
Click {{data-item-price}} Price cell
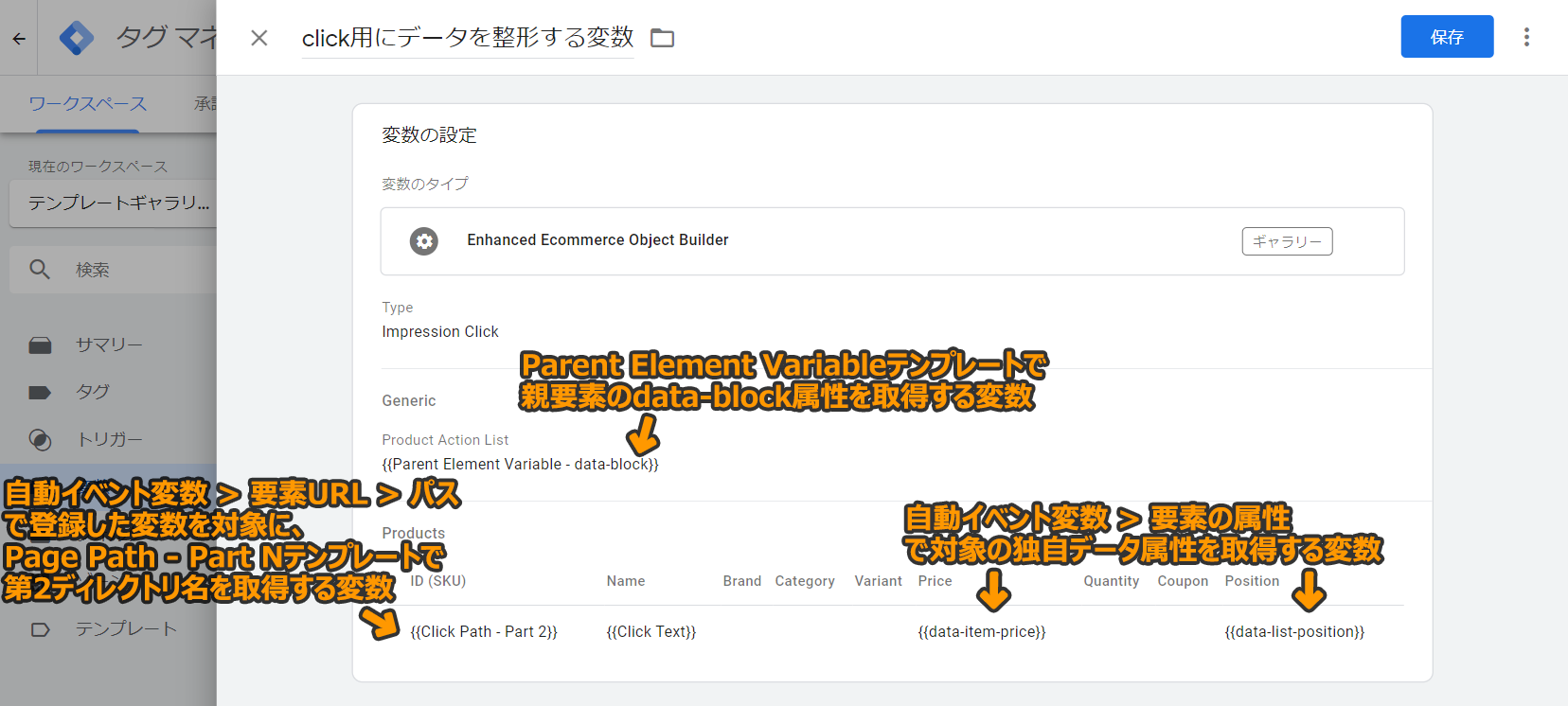point(982,632)
